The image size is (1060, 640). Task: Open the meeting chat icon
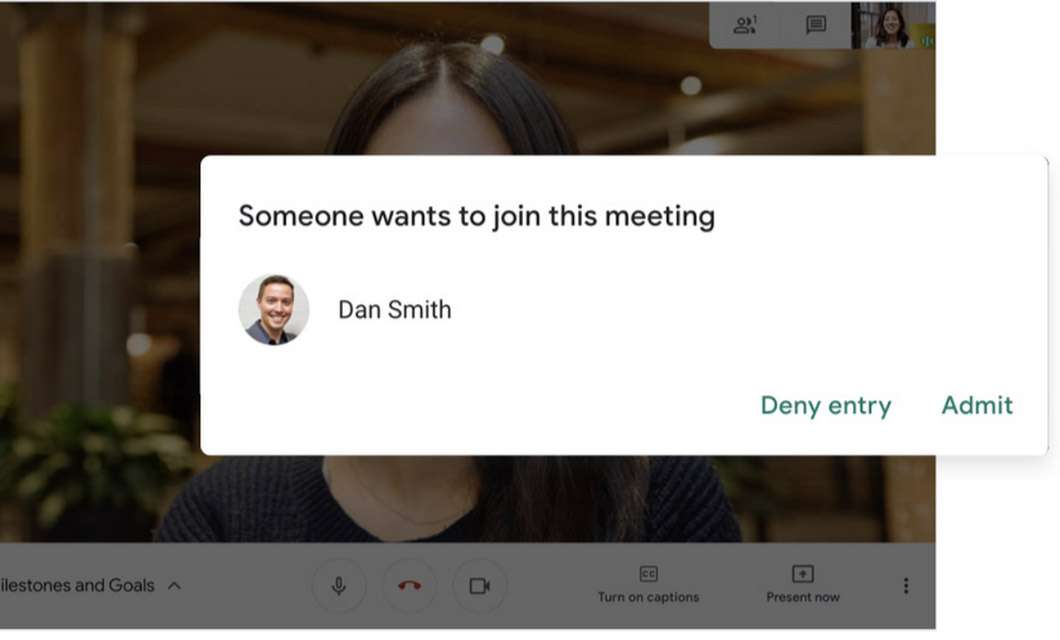coord(816,25)
